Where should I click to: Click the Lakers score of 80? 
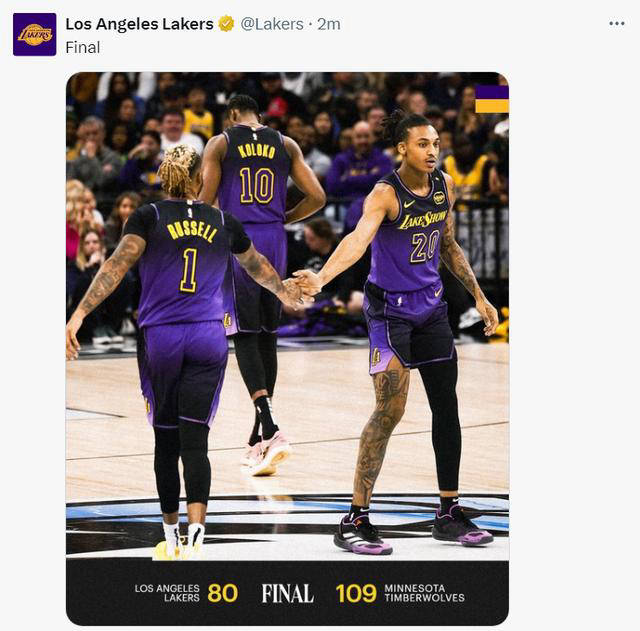[222, 593]
